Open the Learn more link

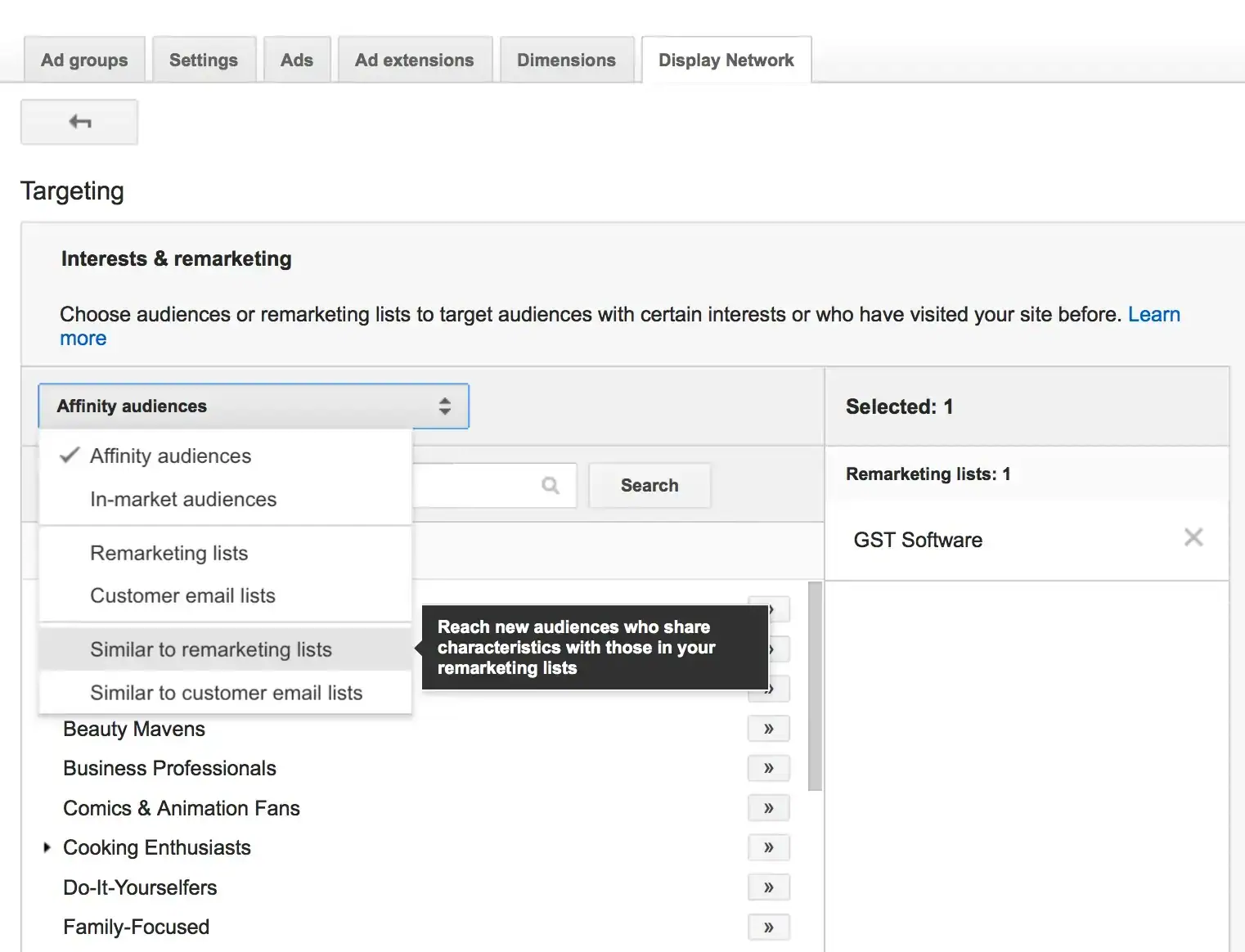coord(1154,314)
